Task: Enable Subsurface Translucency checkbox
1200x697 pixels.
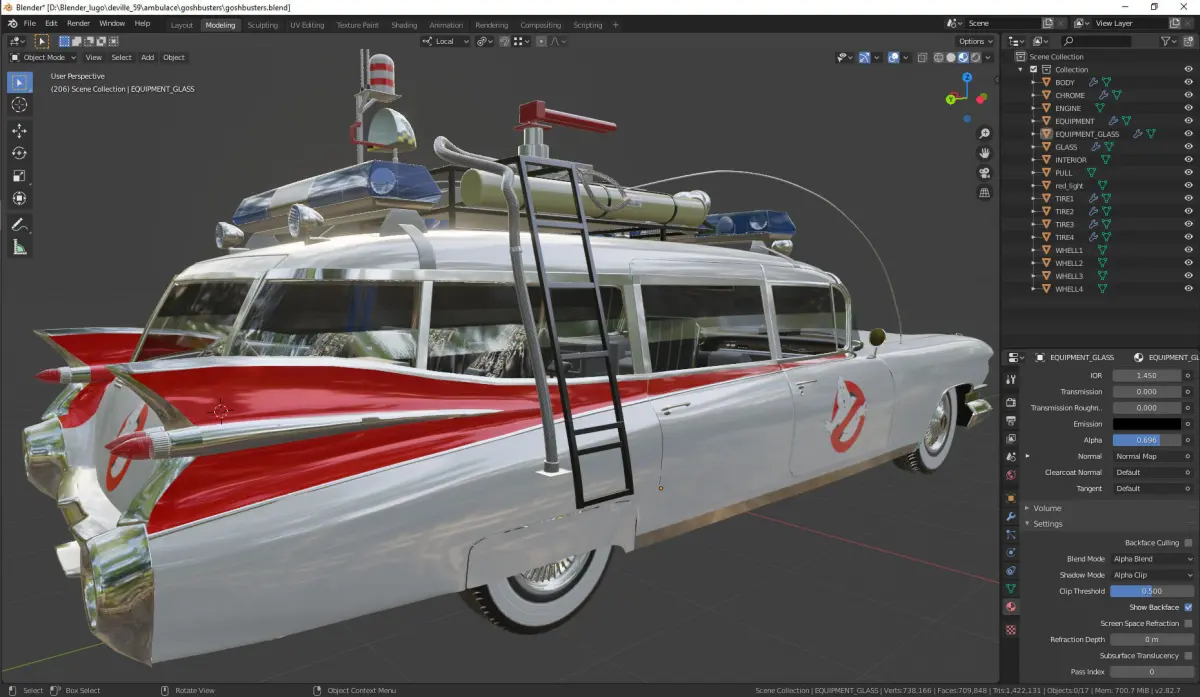Action: click(x=1188, y=656)
